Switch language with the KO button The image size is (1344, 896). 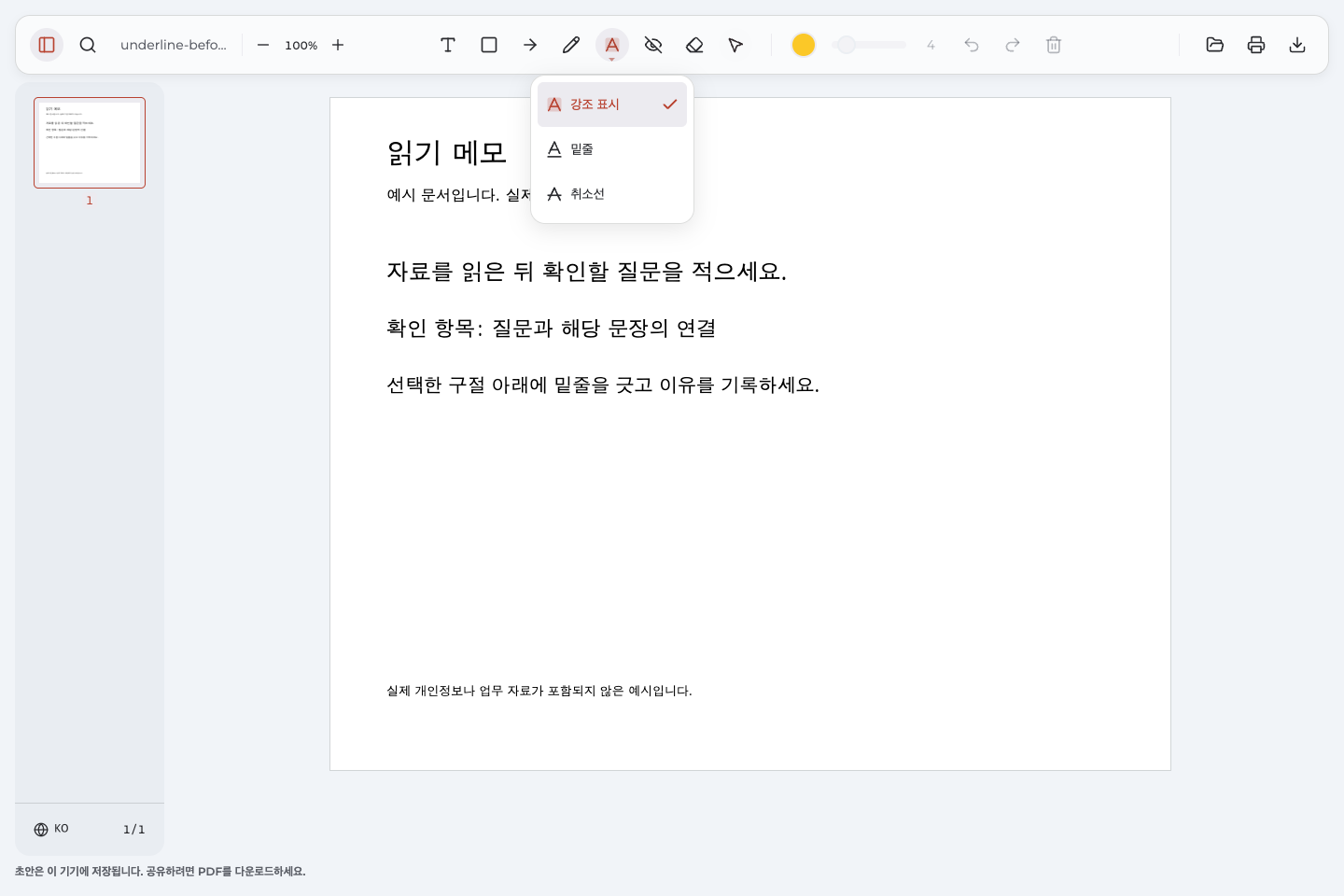(x=51, y=829)
